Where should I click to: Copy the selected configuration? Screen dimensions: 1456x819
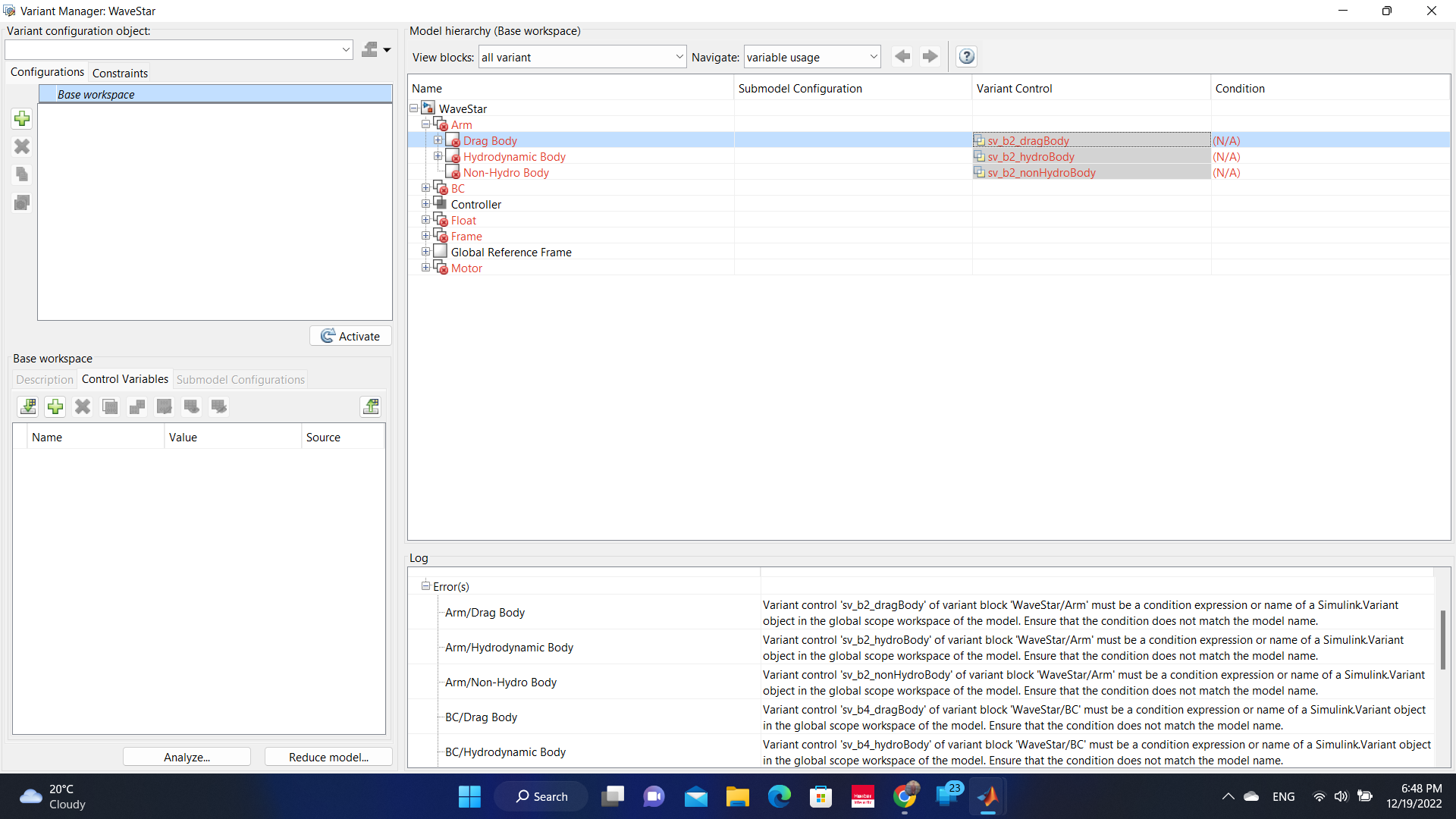tap(21, 174)
